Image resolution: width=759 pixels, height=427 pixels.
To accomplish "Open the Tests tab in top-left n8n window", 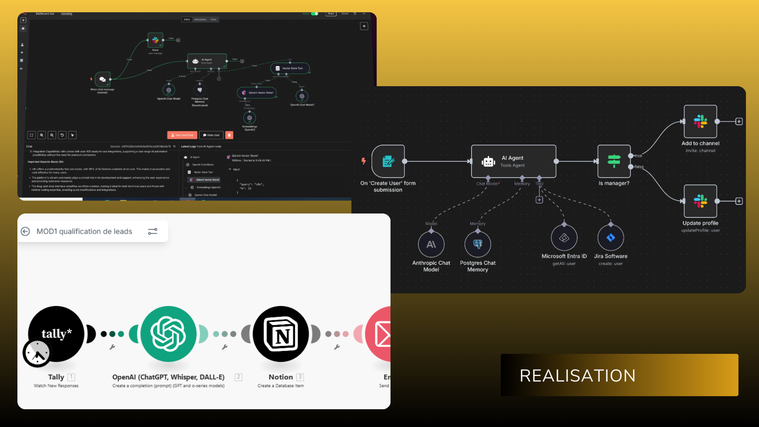I will tap(213, 19).
